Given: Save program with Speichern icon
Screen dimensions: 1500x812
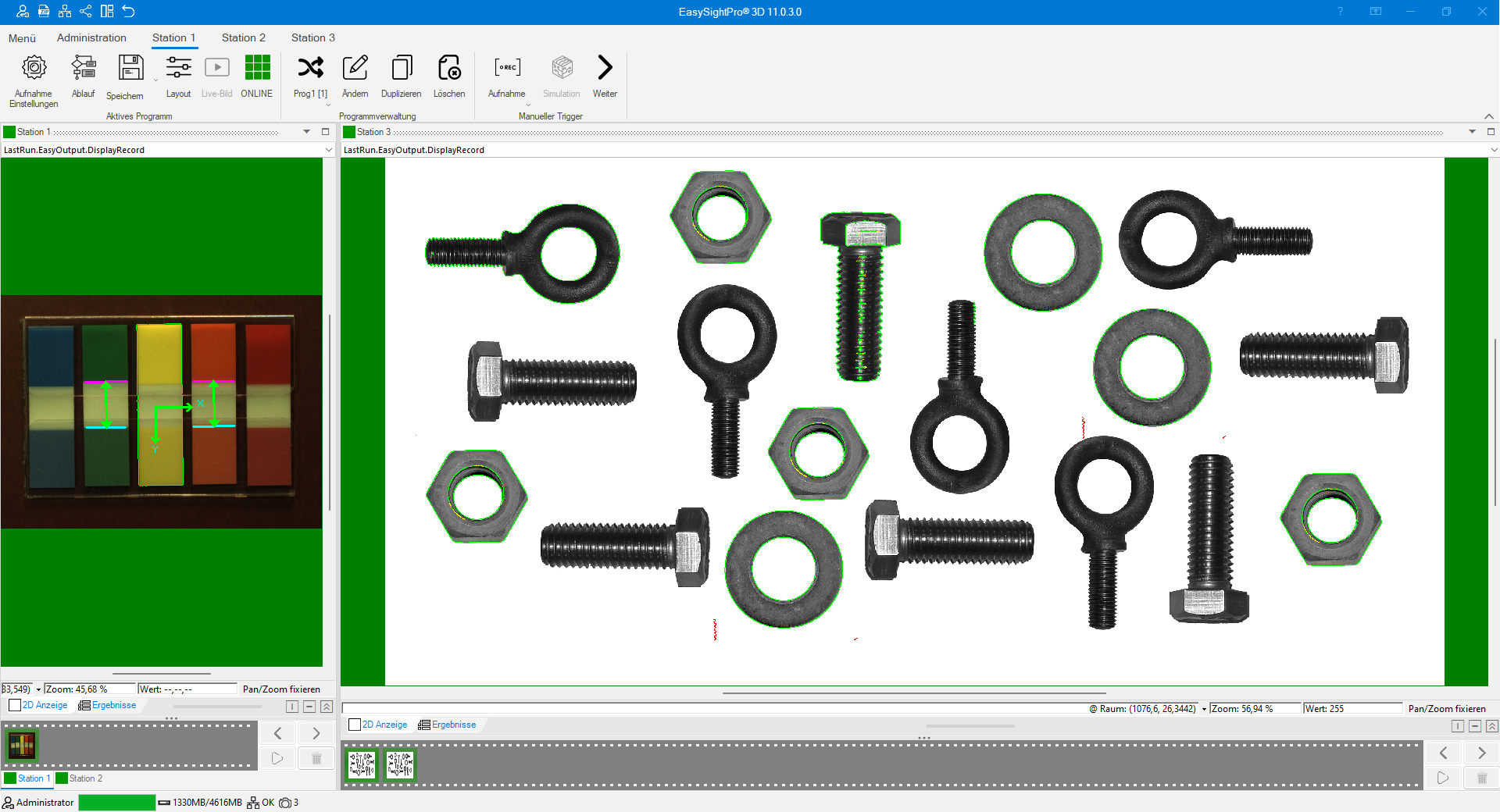Looking at the screenshot, I should coord(130,68).
